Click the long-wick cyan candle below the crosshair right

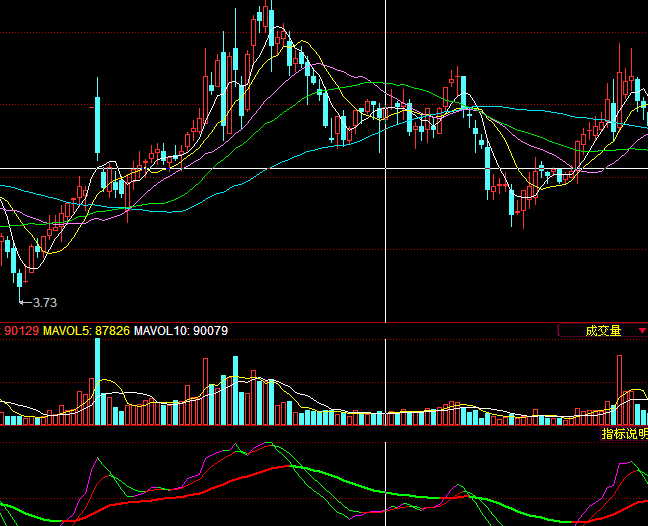tap(512, 205)
